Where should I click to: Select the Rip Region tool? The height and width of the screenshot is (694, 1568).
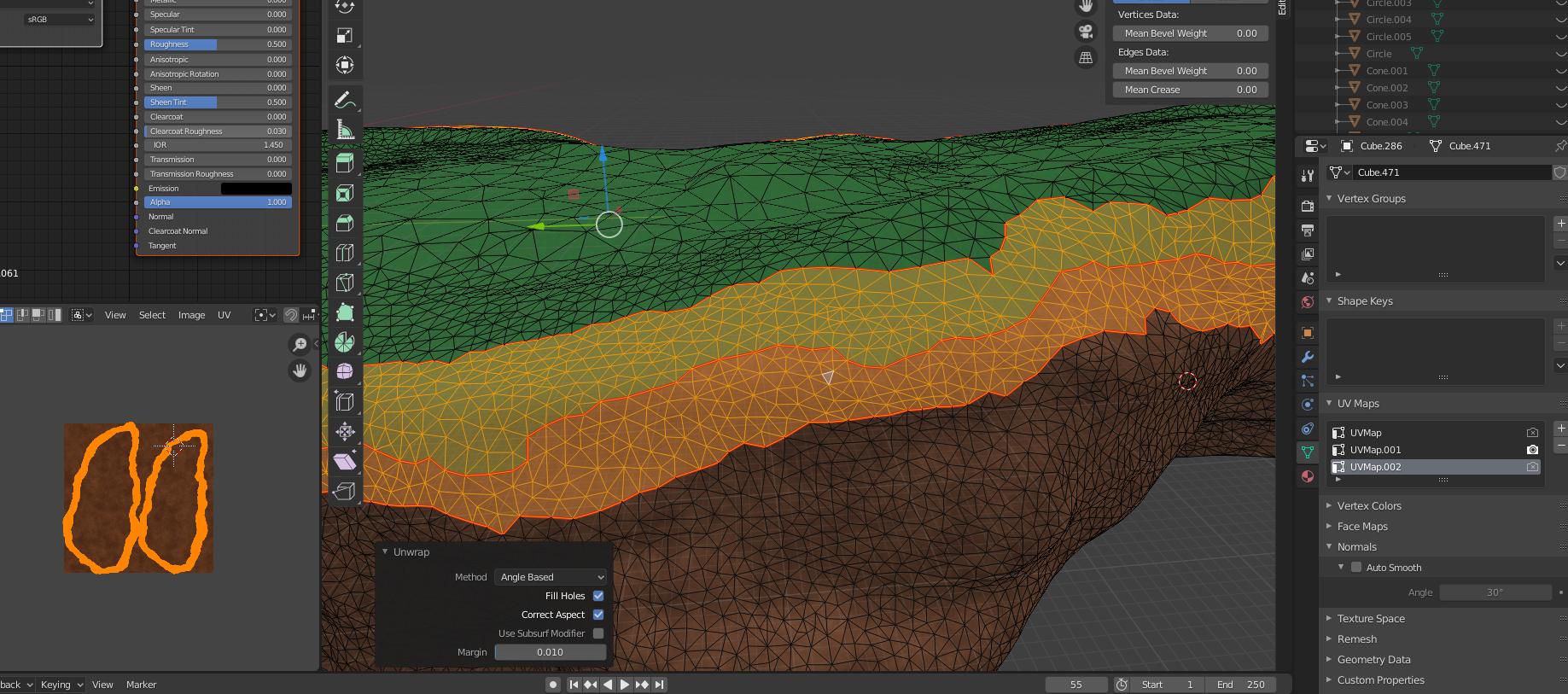click(345, 491)
